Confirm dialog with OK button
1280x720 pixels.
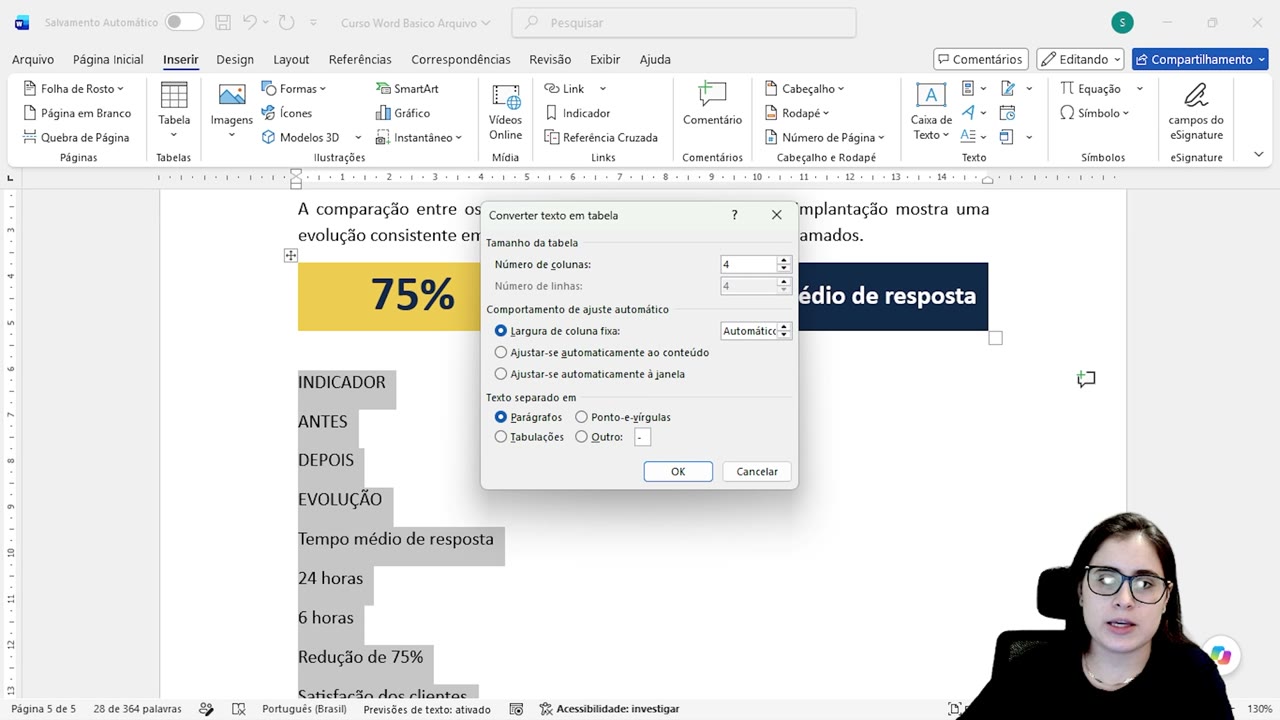[x=678, y=471]
